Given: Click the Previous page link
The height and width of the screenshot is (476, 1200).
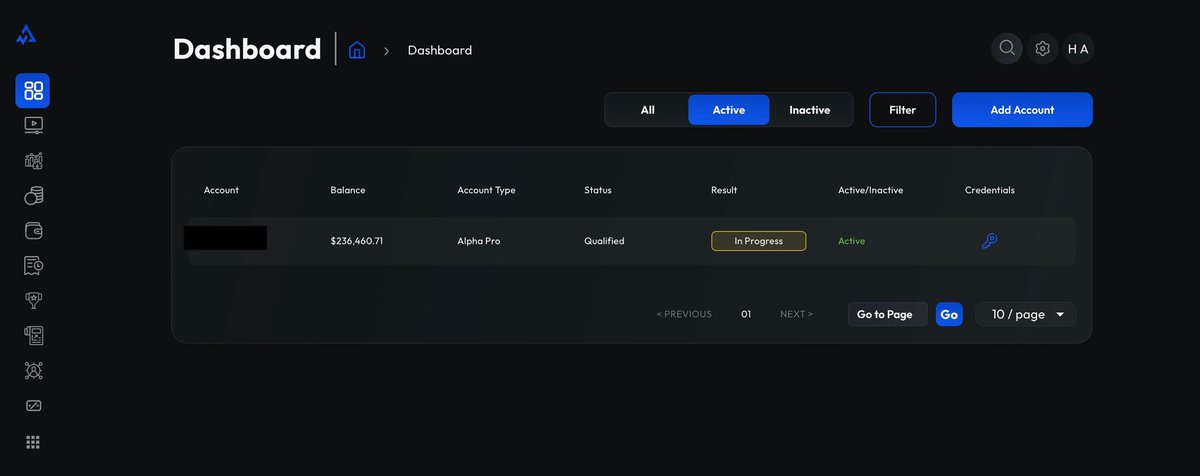Looking at the screenshot, I should pyautogui.click(x=684, y=314).
